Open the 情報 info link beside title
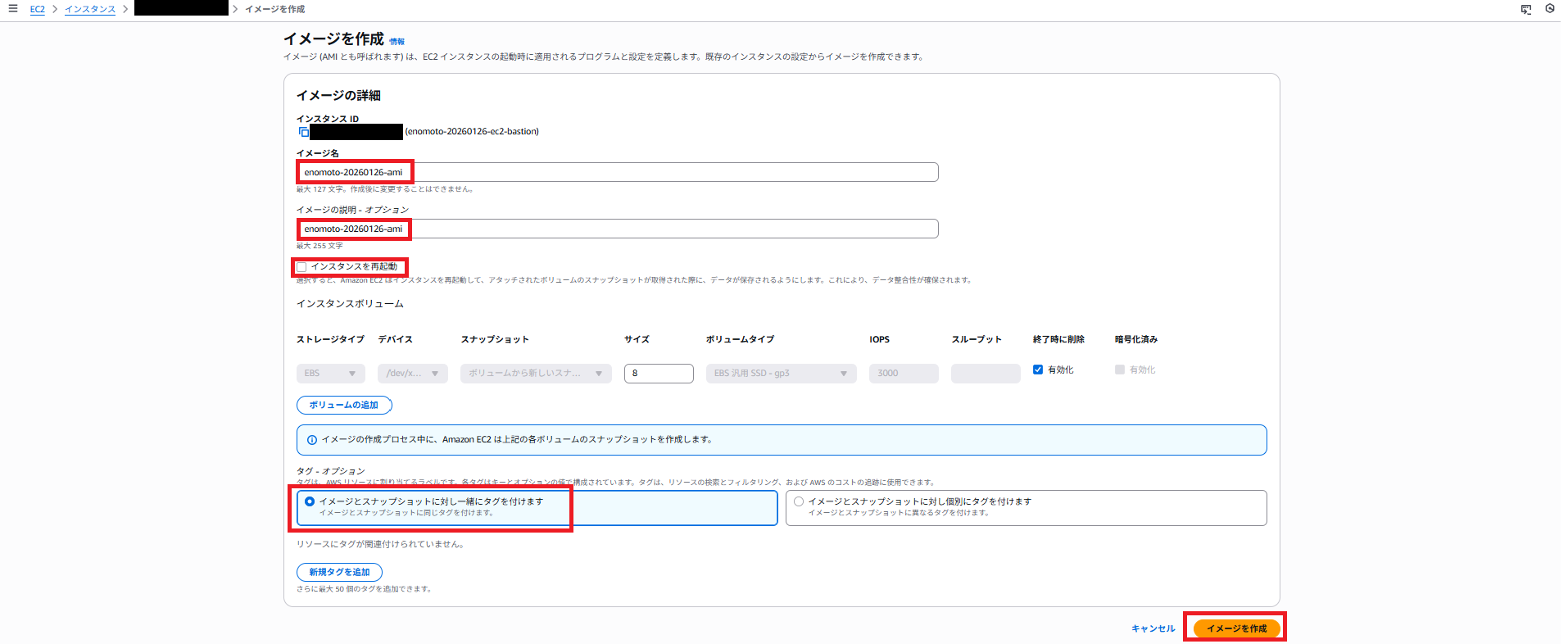This screenshot has width=1568, height=644. pos(397,42)
